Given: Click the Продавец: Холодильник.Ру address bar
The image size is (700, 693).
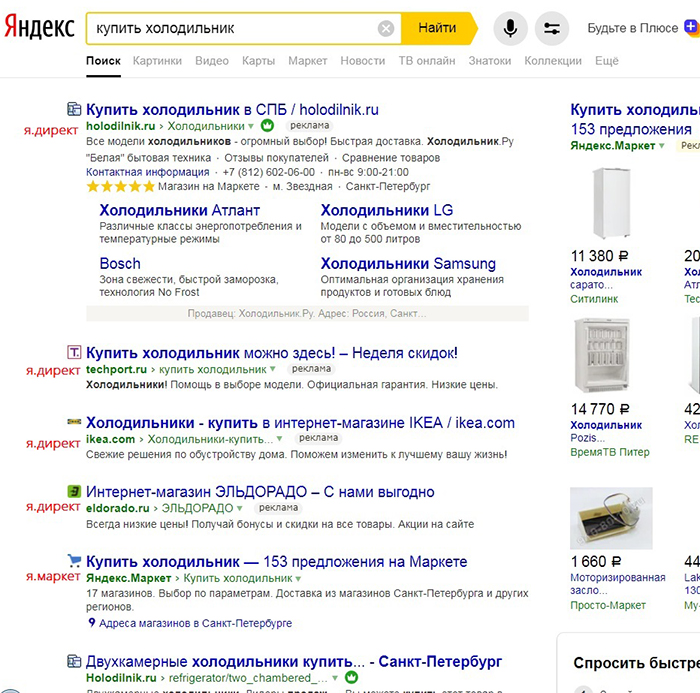Looking at the screenshot, I should click(x=307, y=313).
